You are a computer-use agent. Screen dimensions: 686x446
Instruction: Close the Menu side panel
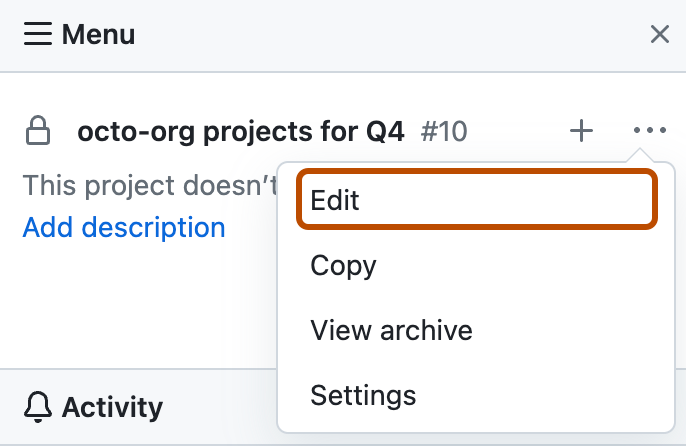tap(660, 35)
